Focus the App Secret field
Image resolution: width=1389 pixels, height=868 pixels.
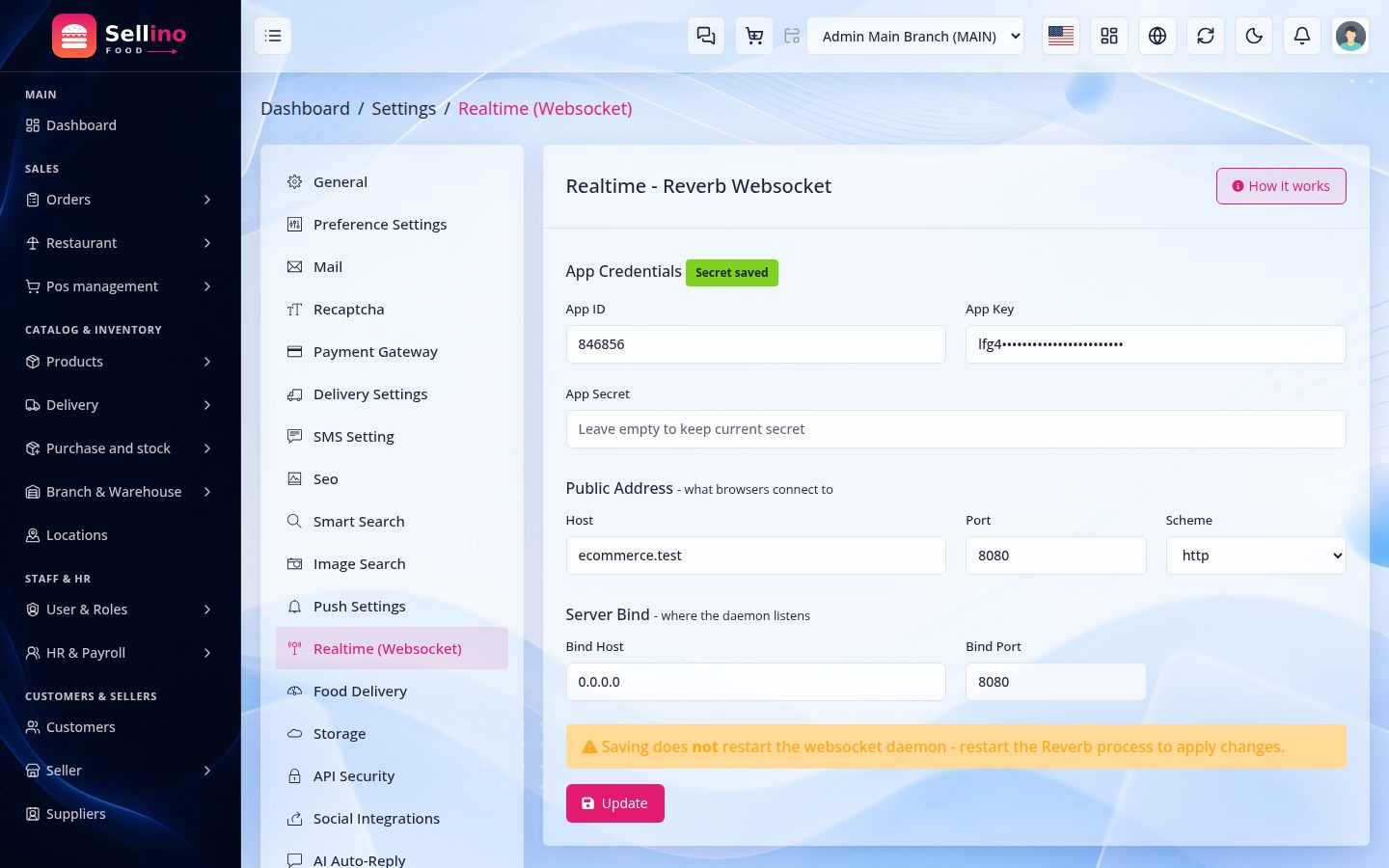[956, 429]
